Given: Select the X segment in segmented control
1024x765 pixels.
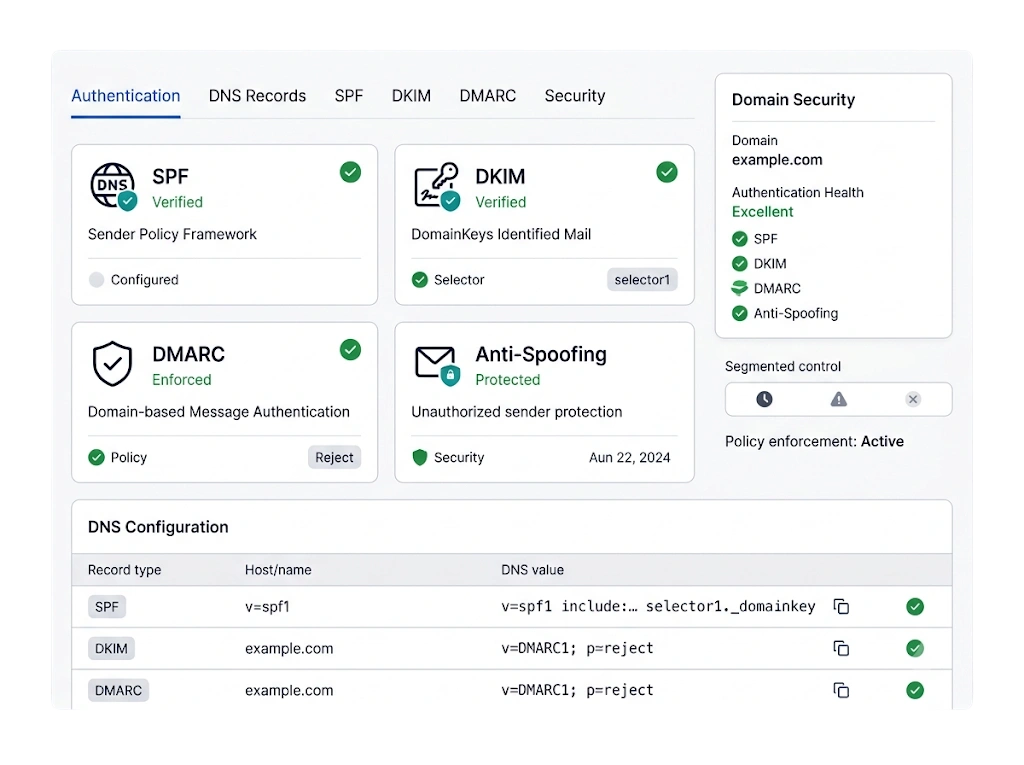Looking at the screenshot, I should pyautogui.click(x=913, y=399).
